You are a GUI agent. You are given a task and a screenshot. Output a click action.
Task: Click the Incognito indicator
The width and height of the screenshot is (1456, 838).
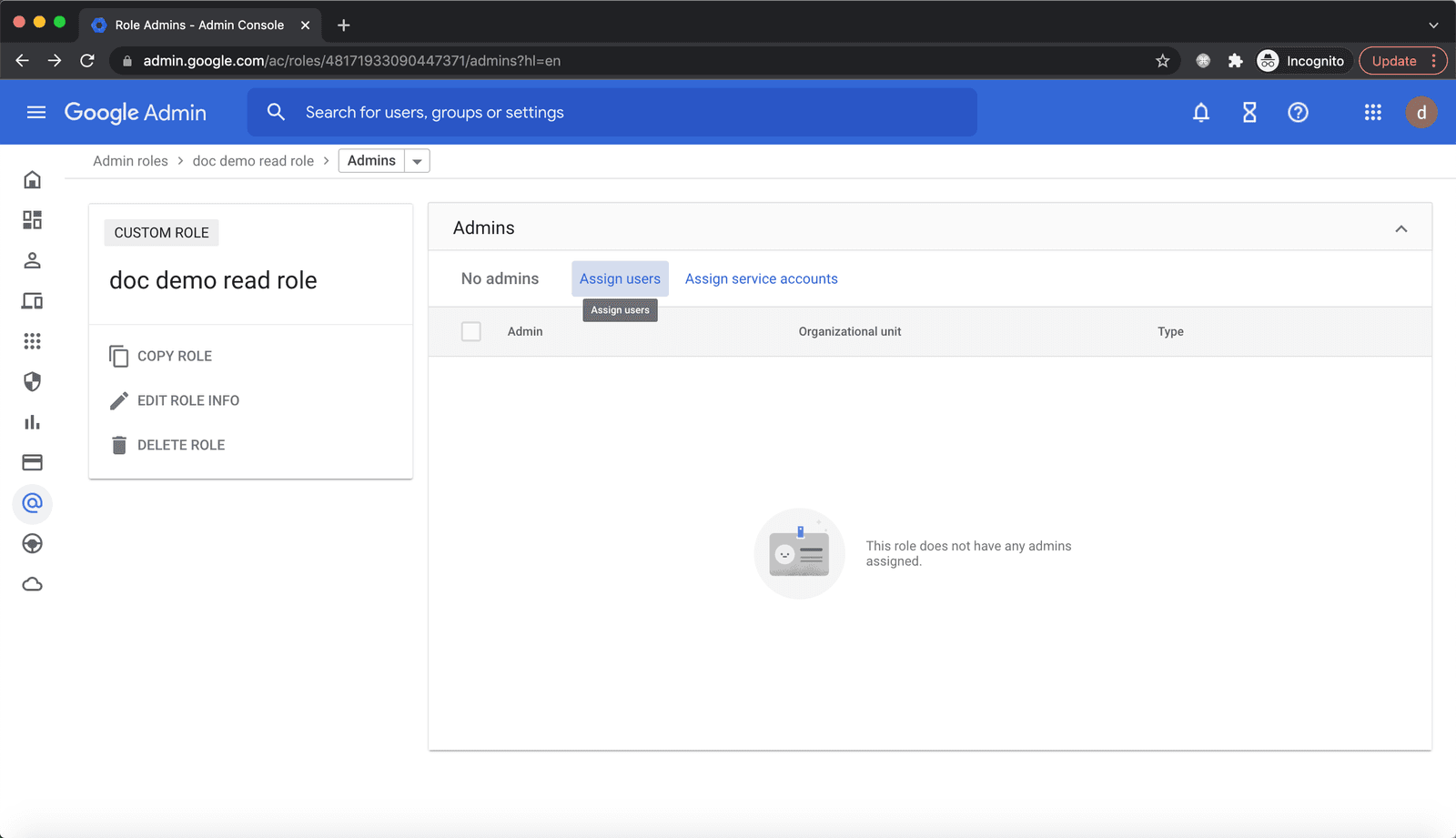pos(1301,61)
